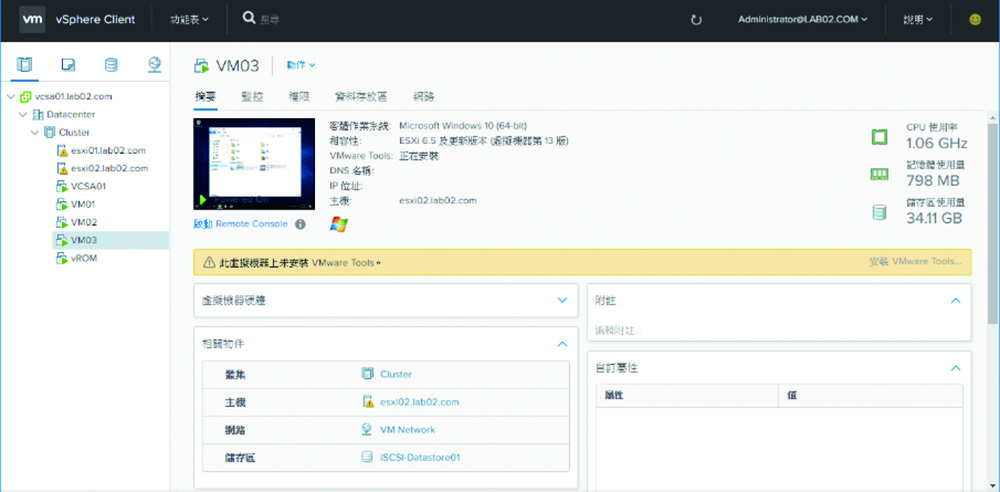Click the vSphere Client title text
The width and height of the screenshot is (1000, 492).
click(x=95, y=19)
